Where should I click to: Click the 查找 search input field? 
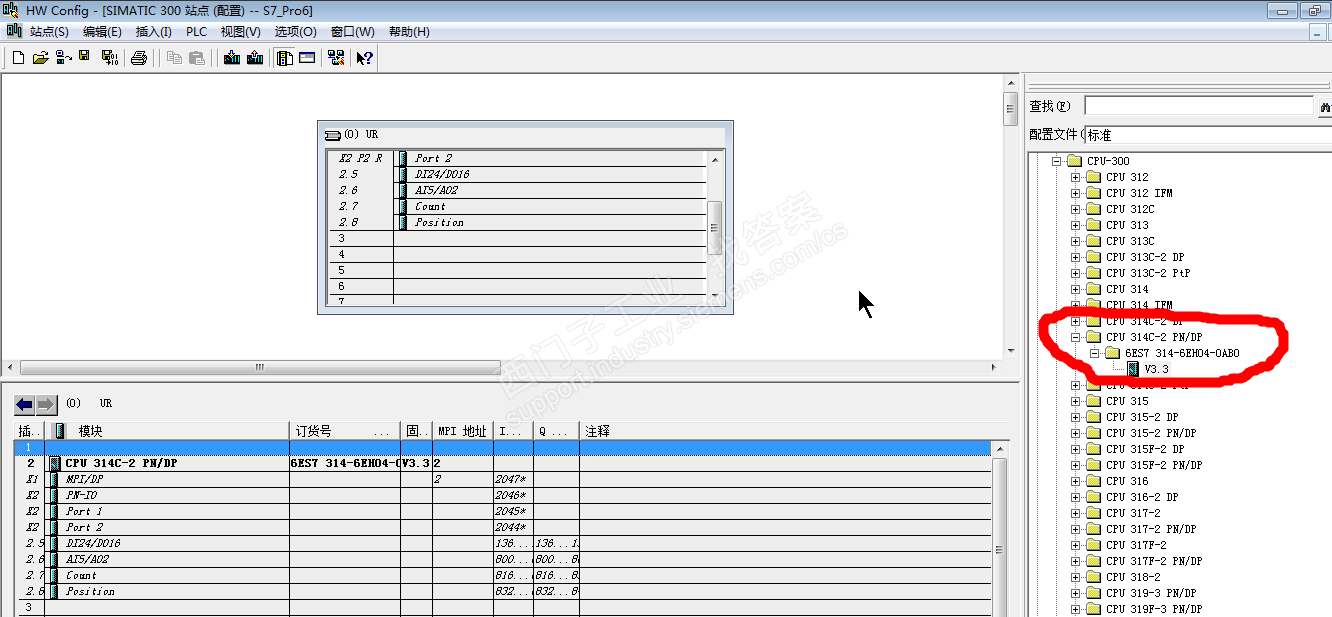point(1199,106)
